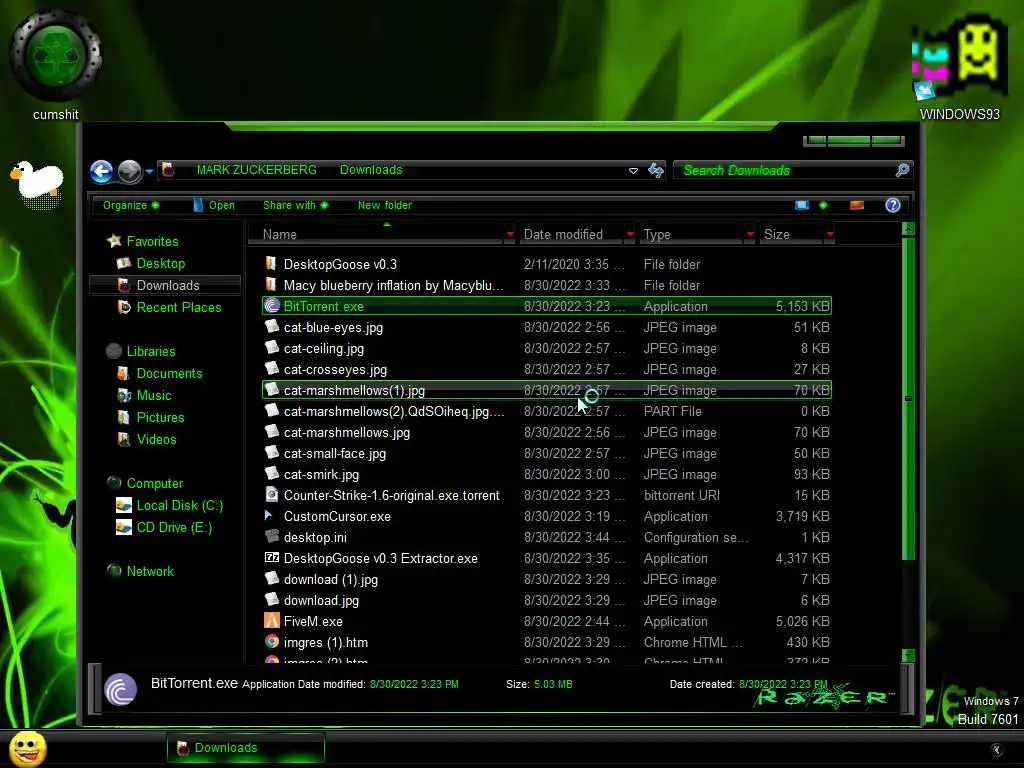Select the FiveM.exe orange icon

tap(272, 620)
